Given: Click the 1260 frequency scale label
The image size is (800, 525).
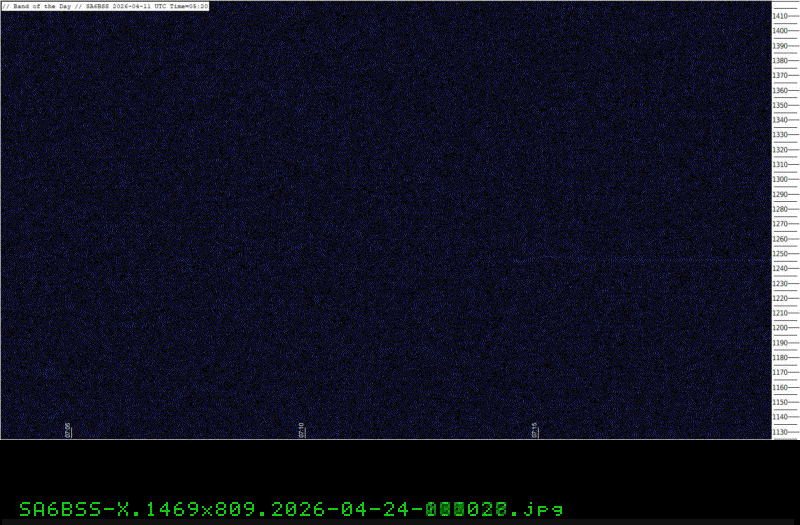Looking at the screenshot, I should coord(780,239).
